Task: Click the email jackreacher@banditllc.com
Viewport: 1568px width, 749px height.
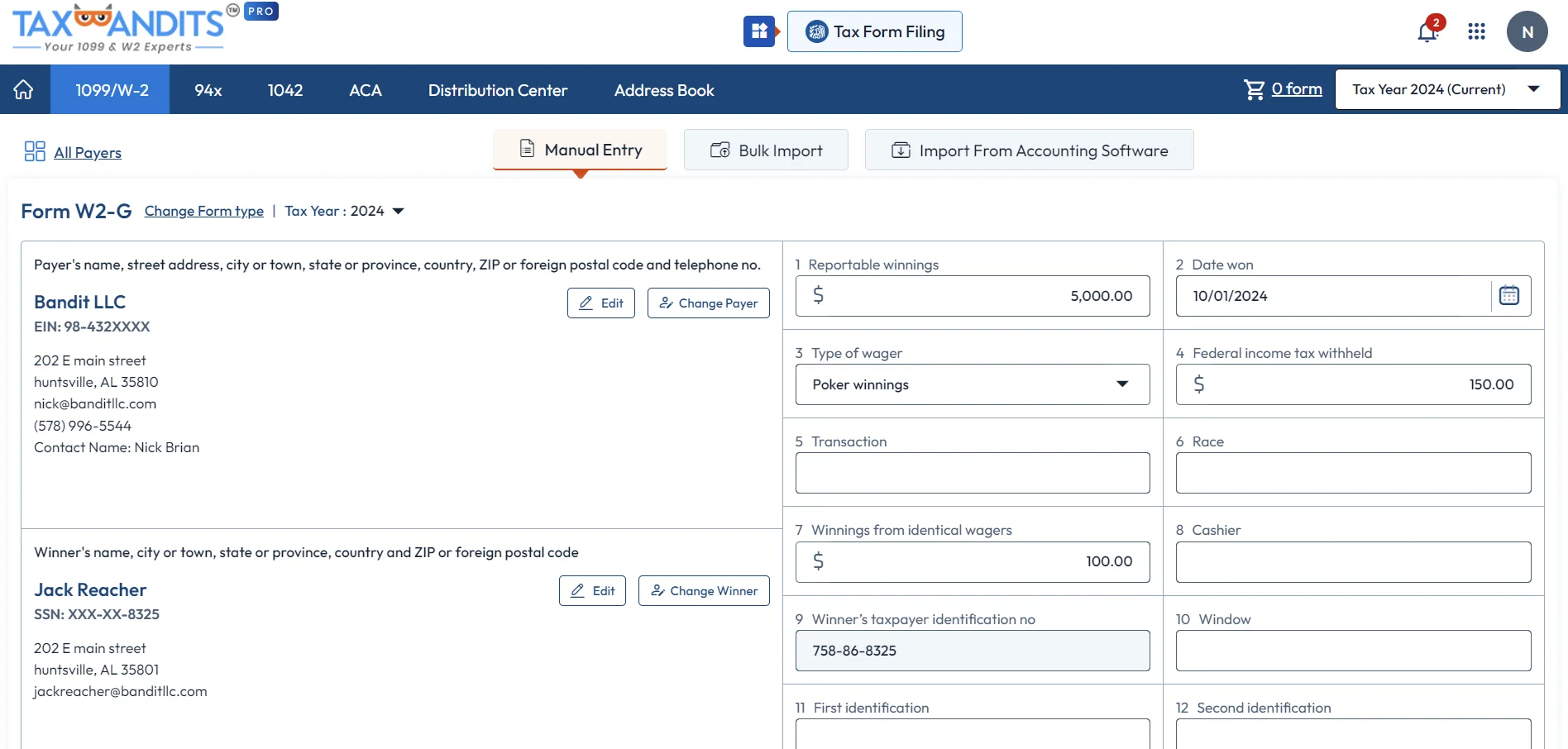Action: (x=120, y=691)
